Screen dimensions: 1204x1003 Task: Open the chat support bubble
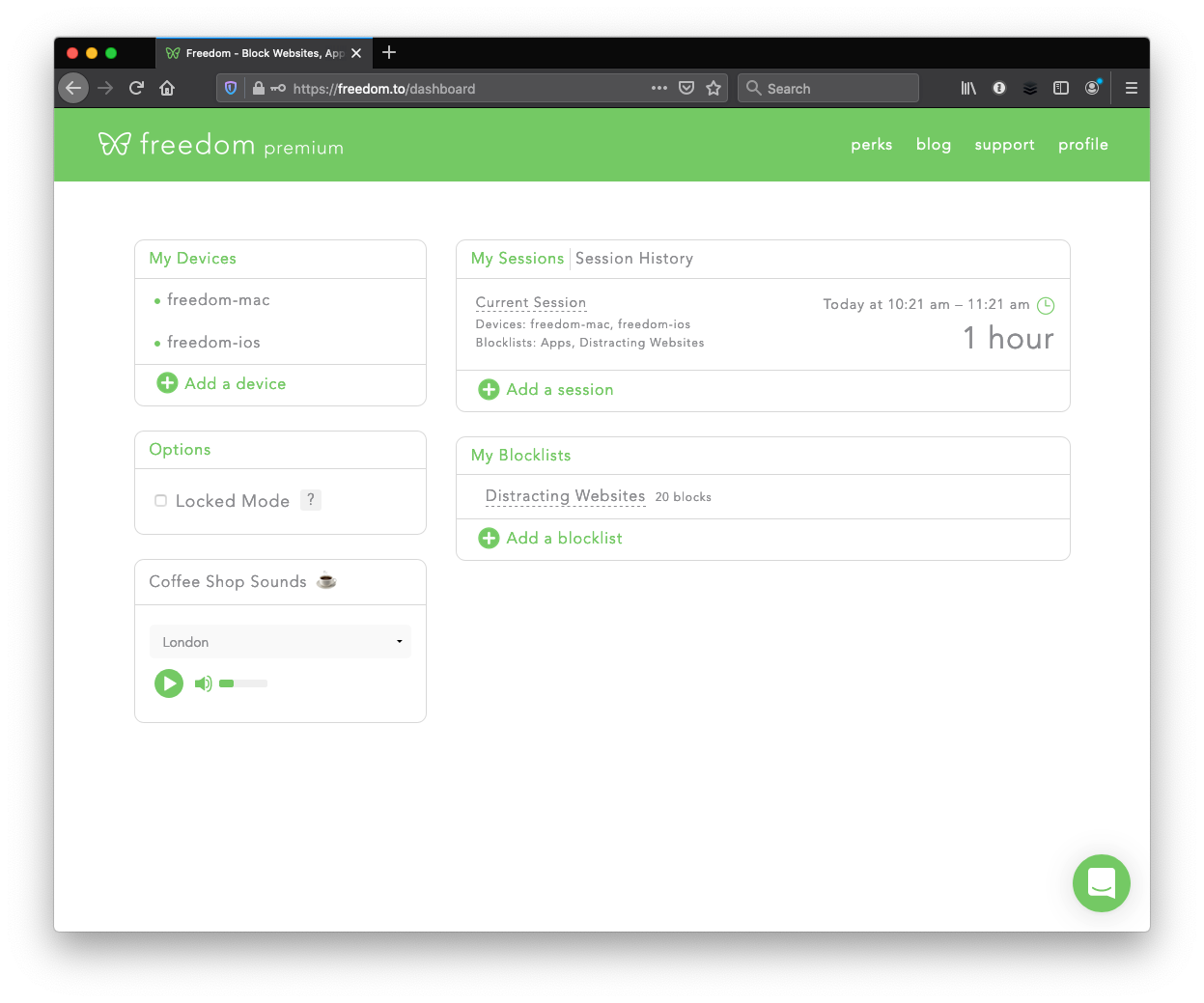(x=1102, y=883)
